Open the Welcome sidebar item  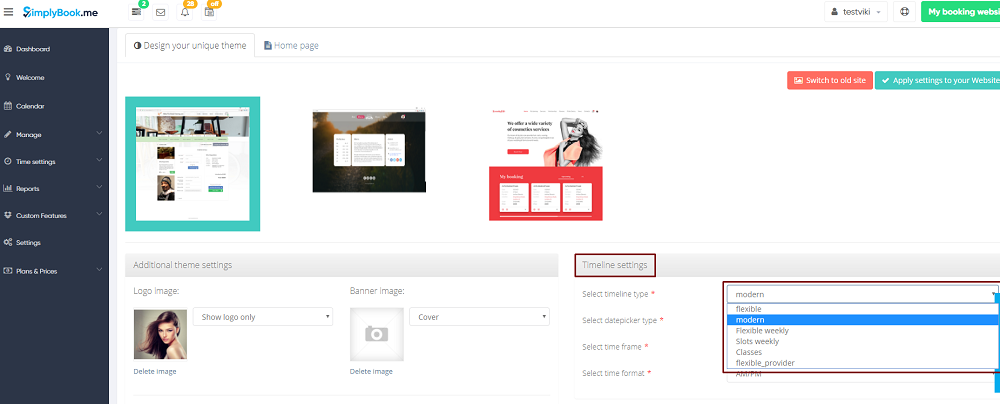(30, 77)
